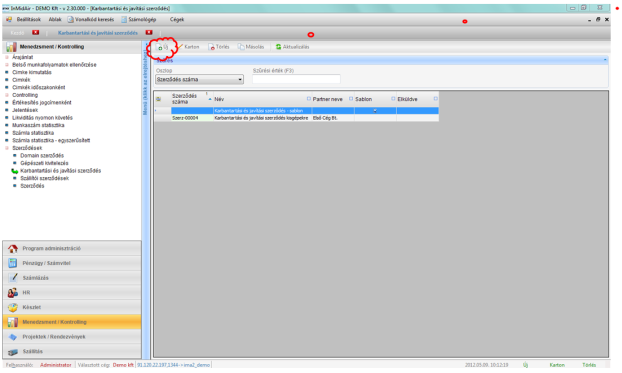Viewport: 622px width, 373px height.
Task: Collapse the Szűrés filter panel
Action: [x=605, y=60]
